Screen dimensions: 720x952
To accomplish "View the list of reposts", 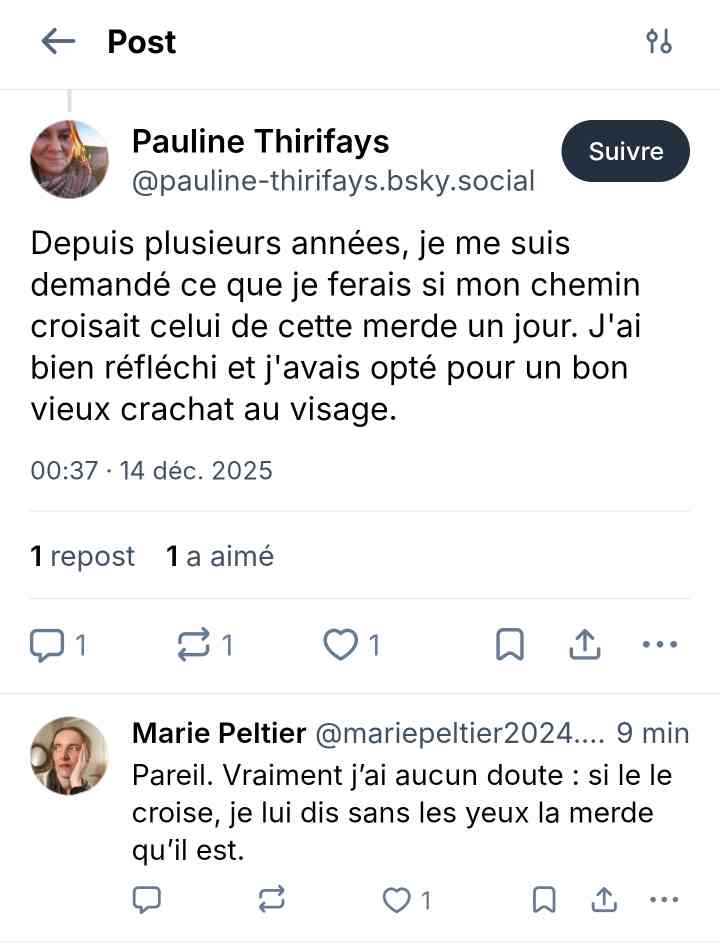I will pyautogui.click(x=83, y=556).
